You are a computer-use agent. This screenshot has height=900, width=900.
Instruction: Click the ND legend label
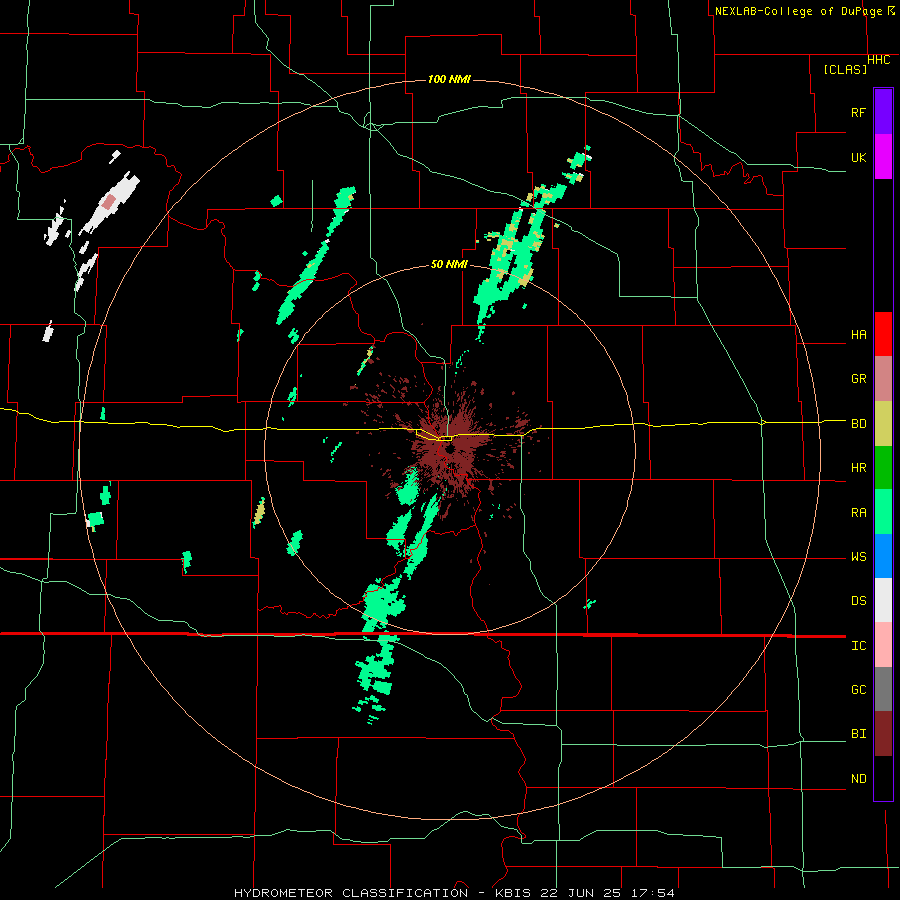858,779
